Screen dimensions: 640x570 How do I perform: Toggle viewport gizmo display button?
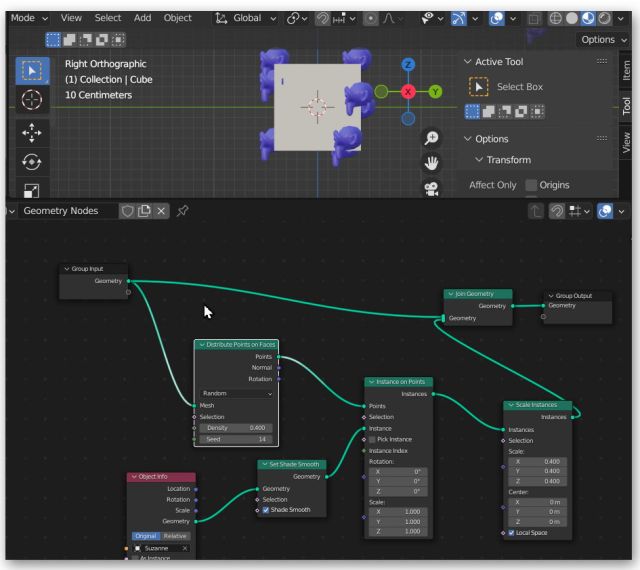[x=459, y=18]
